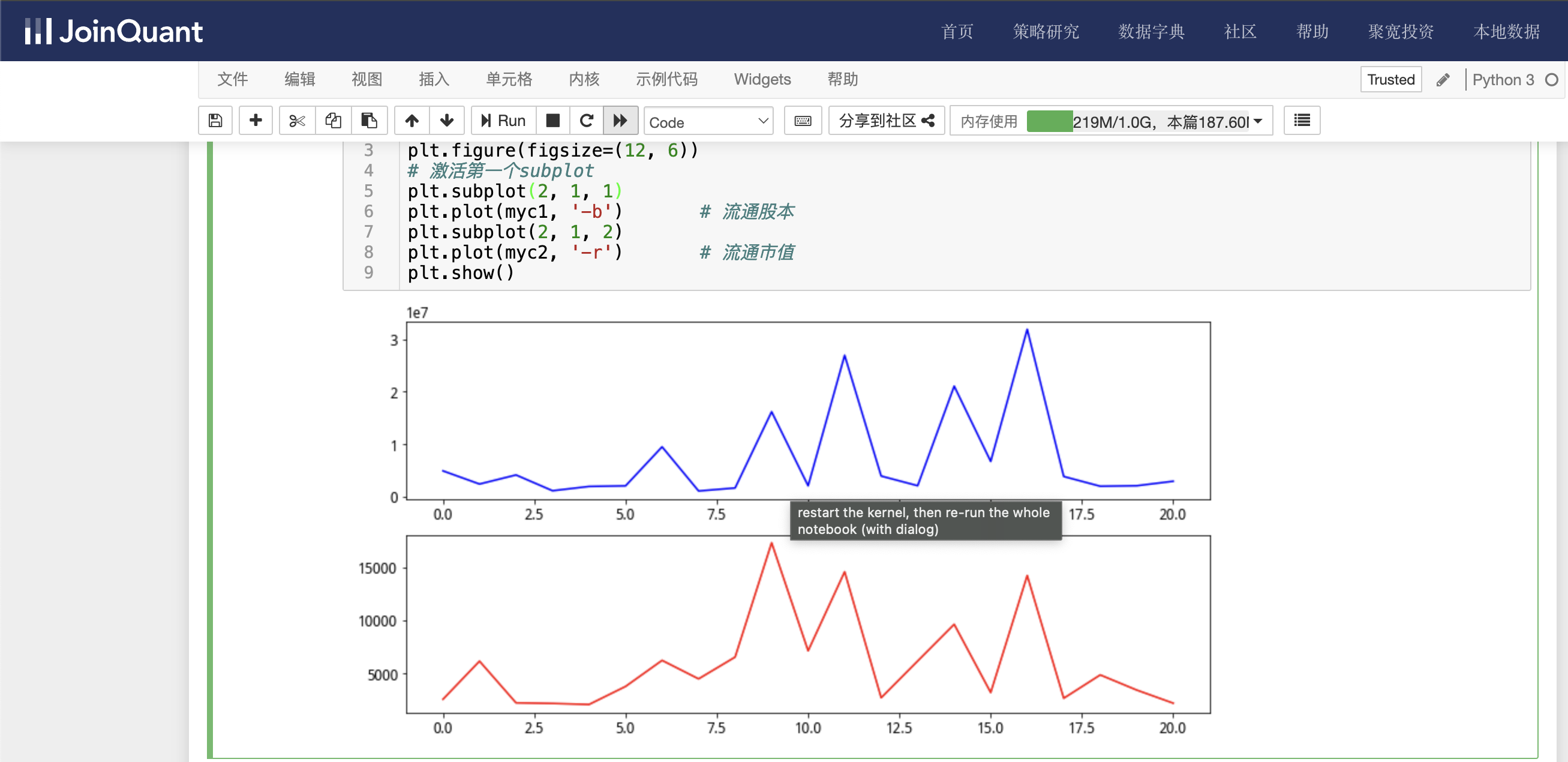Restart kernel and re-run whole notebook
The height and width of the screenshot is (762, 1568).
(x=620, y=121)
